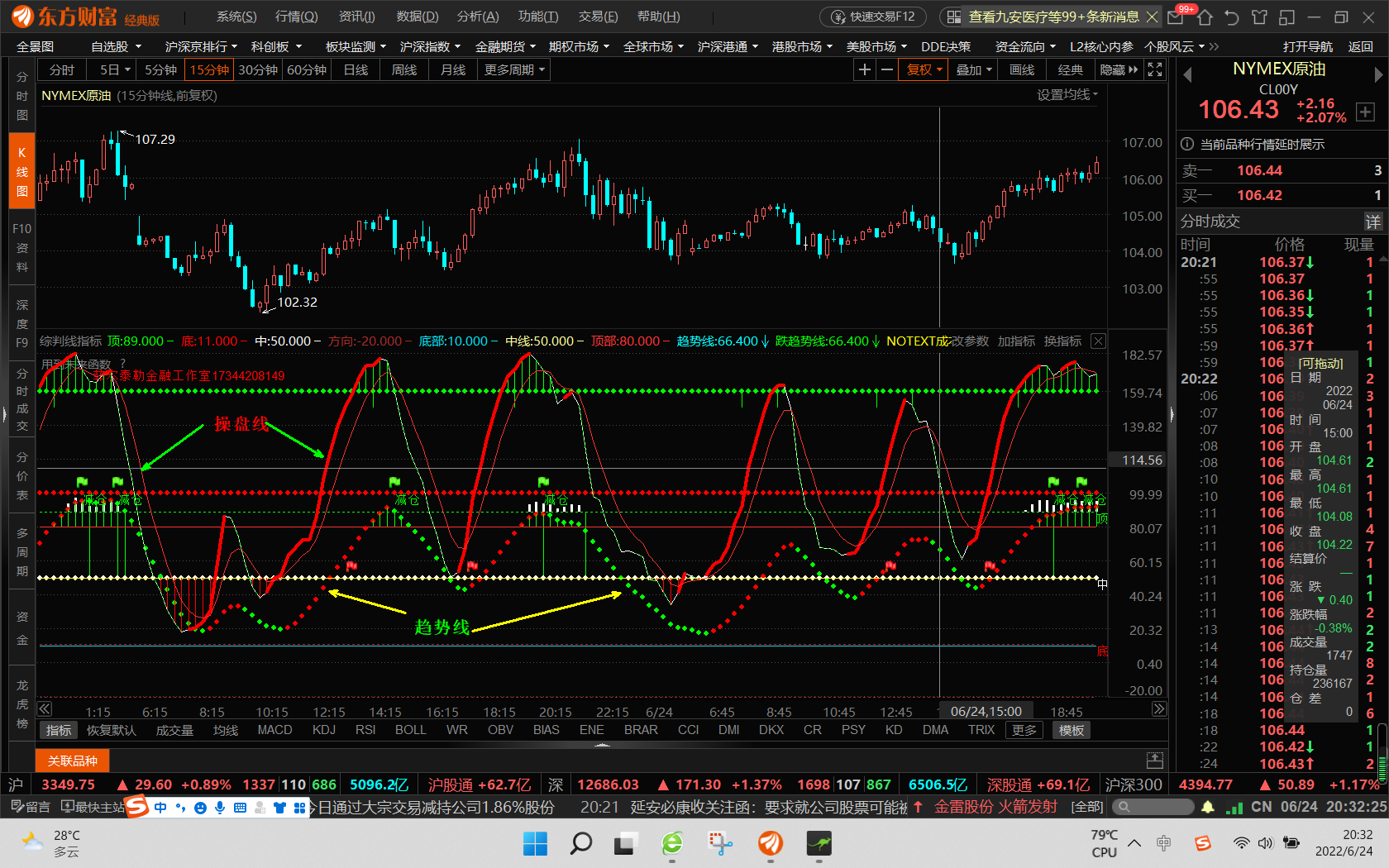Select 15分钟 period tab

pos(209,70)
